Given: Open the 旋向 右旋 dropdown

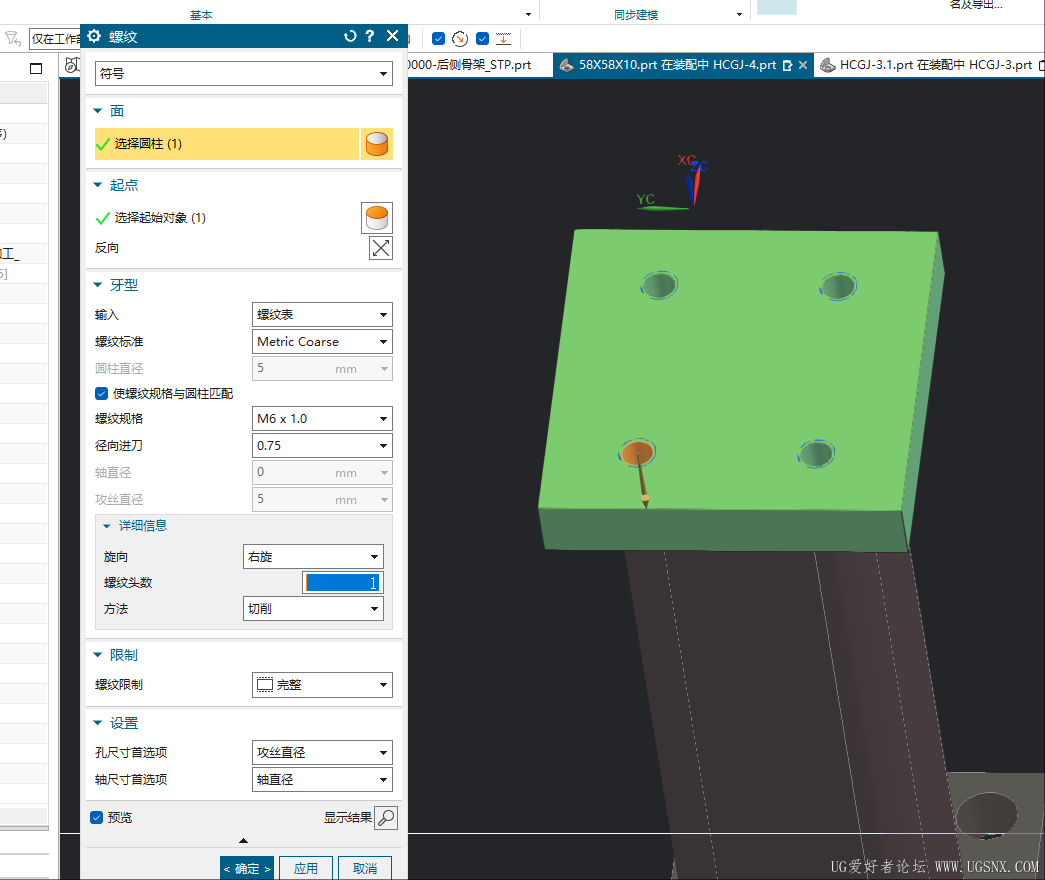Looking at the screenshot, I should tap(313, 557).
